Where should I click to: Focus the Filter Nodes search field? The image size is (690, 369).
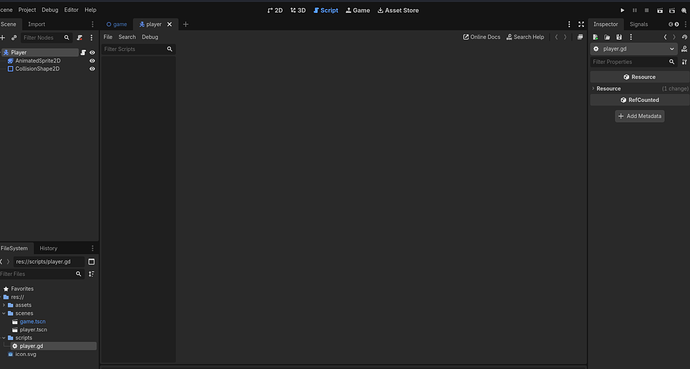coord(46,38)
